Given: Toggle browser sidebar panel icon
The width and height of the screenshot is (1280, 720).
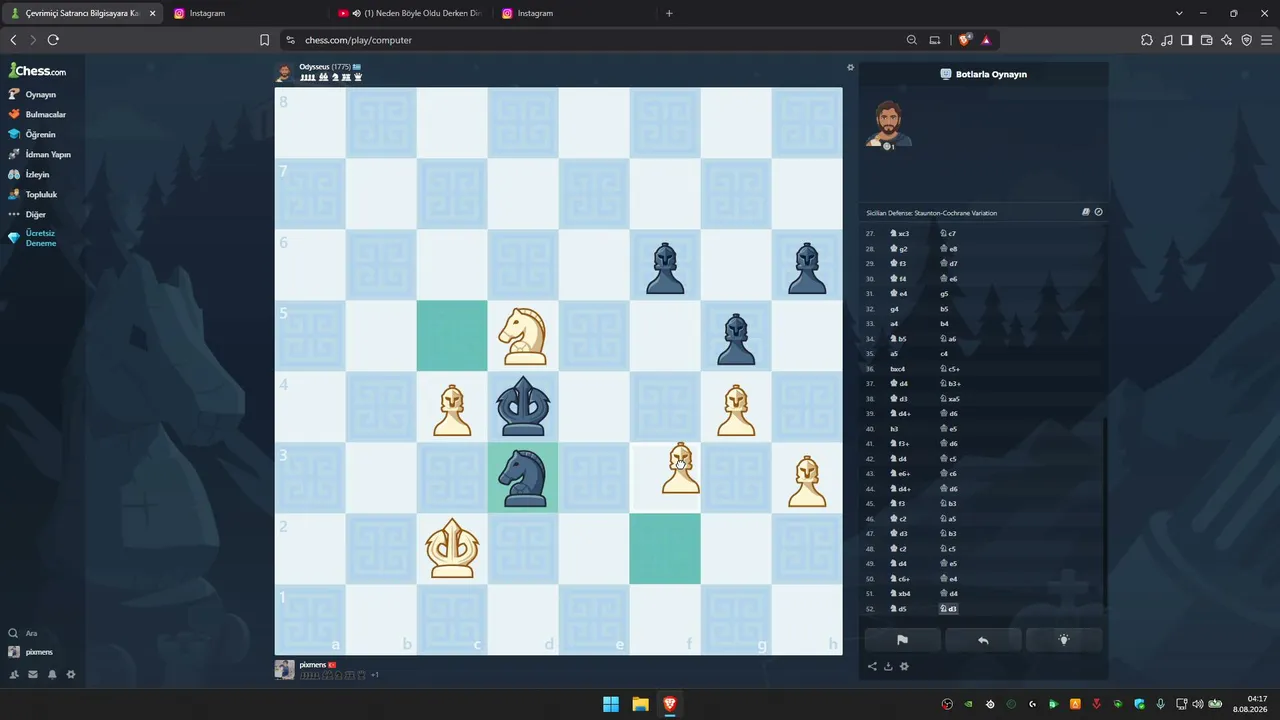Looking at the screenshot, I should [1186, 40].
